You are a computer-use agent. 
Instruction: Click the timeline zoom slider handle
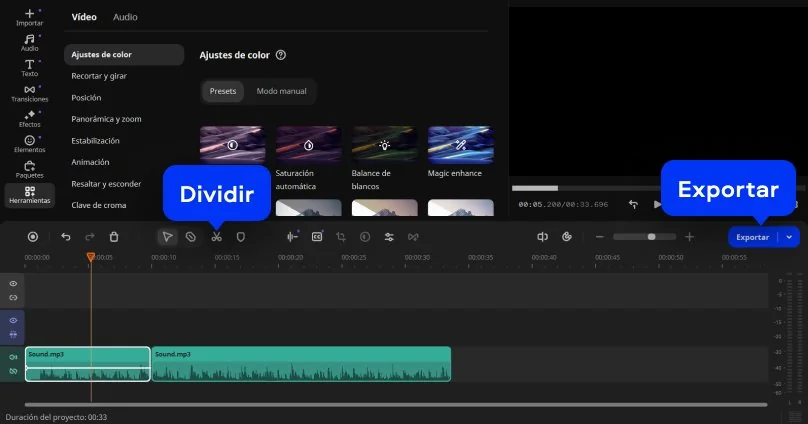pos(651,237)
